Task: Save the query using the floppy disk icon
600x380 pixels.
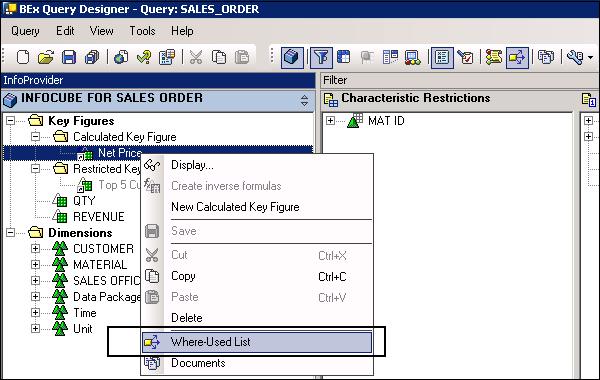Action: tap(69, 58)
